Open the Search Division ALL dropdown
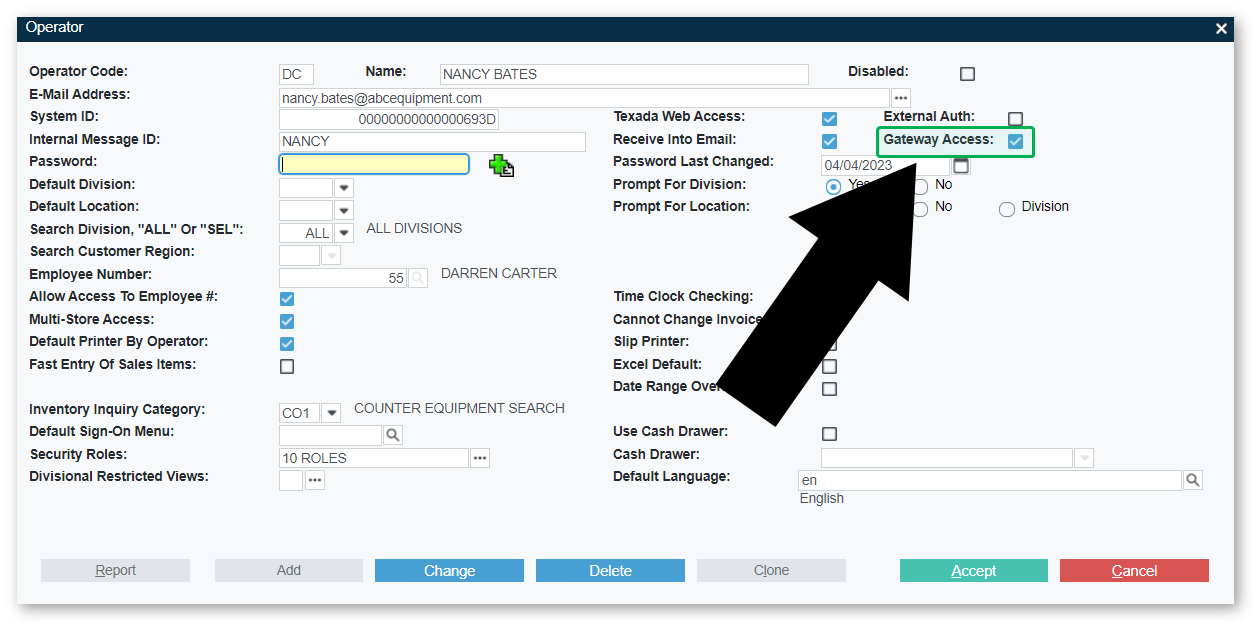 click(x=344, y=233)
